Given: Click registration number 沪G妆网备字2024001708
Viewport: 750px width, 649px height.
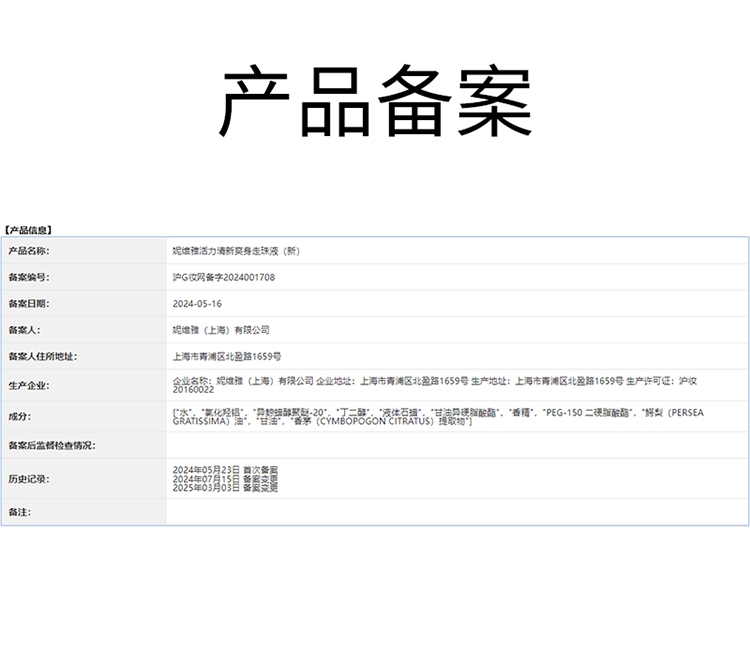Looking at the screenshot, I should coord(224,277).
